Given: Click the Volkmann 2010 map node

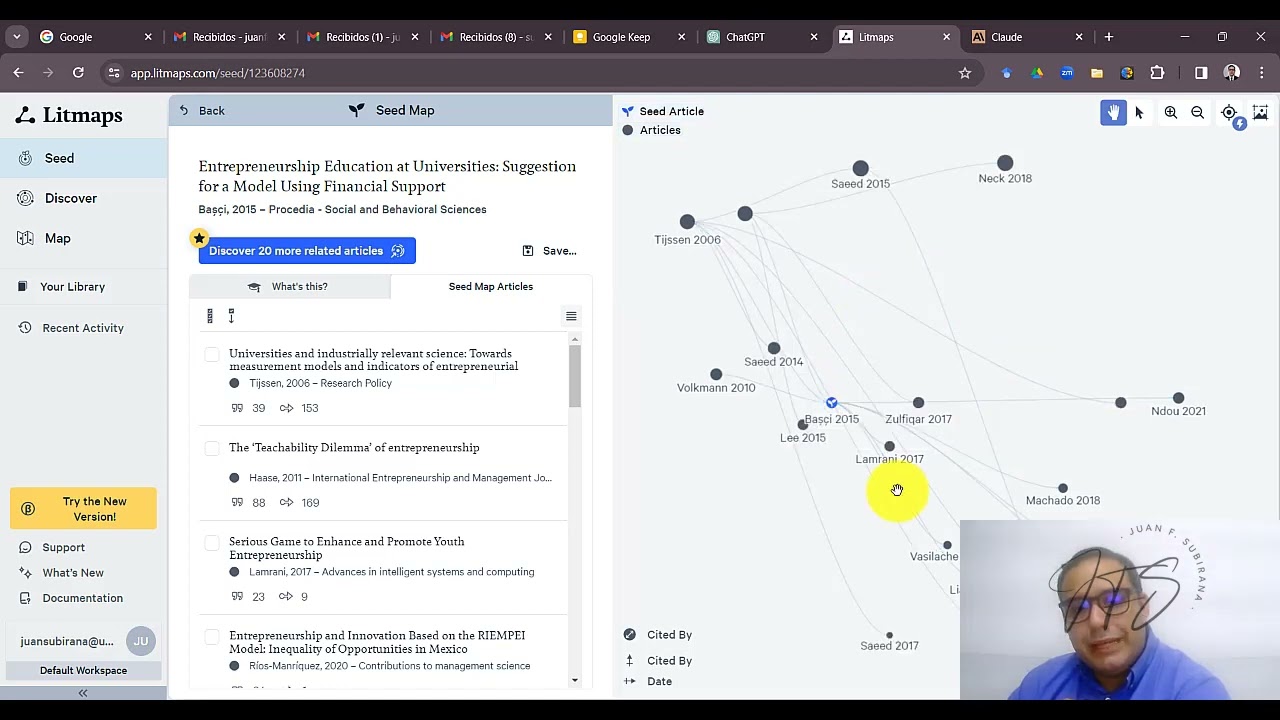Looking at the screenshot, I should [x=716, y=375].
